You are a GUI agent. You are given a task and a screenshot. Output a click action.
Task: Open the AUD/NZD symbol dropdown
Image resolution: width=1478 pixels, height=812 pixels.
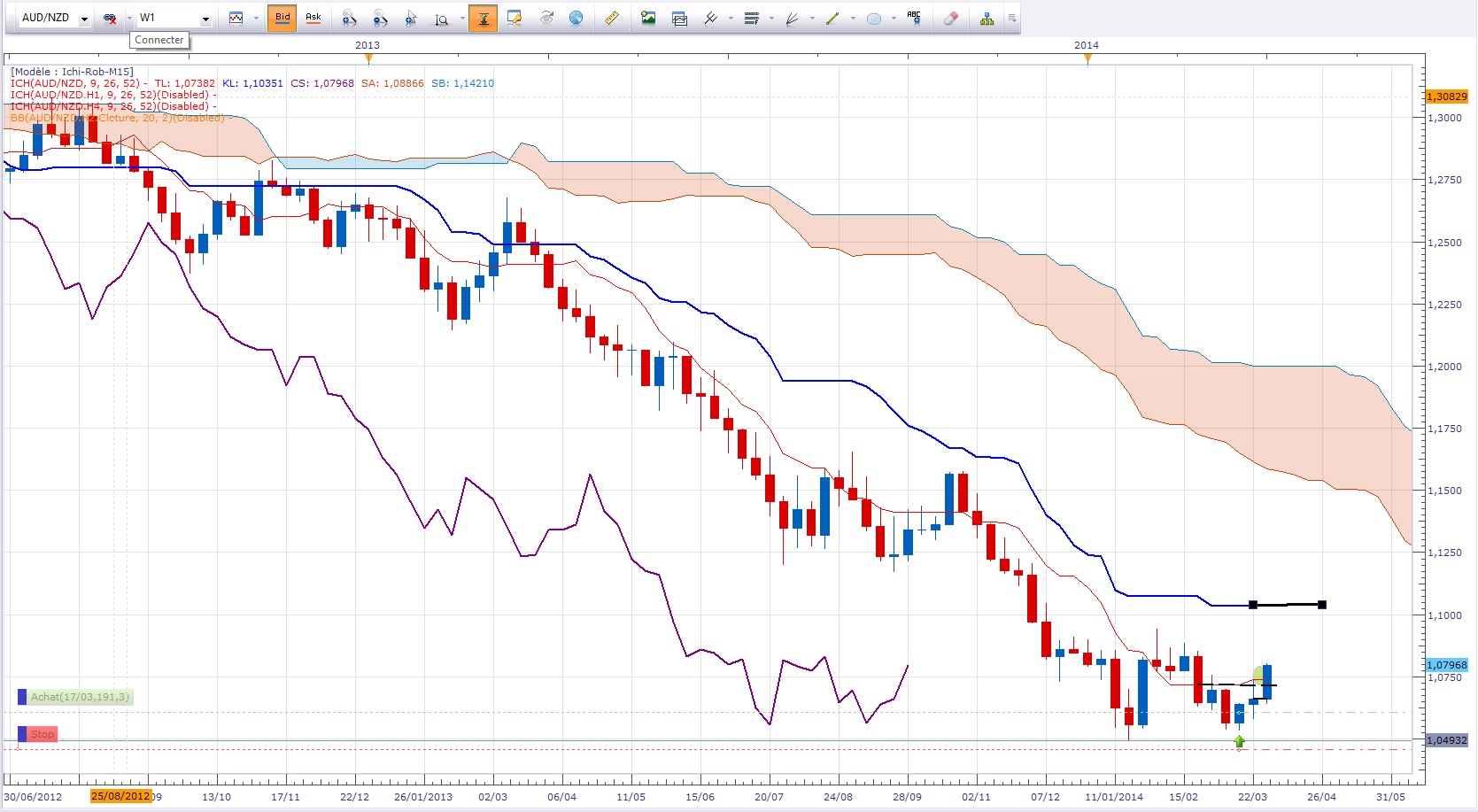pyautogui.click(x=84, y=19)
